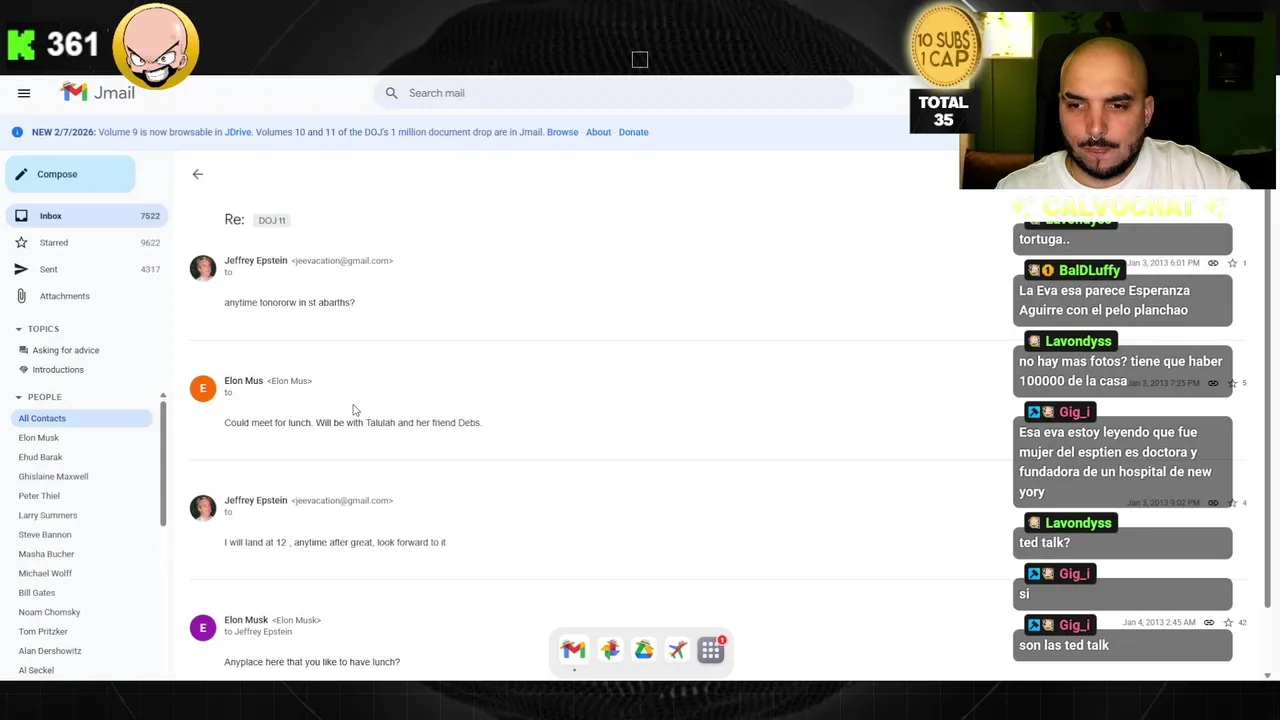The width and height of the screenshot is (1280, 720).
Task: Click the Browse link in banner
Action: point(562,132)
